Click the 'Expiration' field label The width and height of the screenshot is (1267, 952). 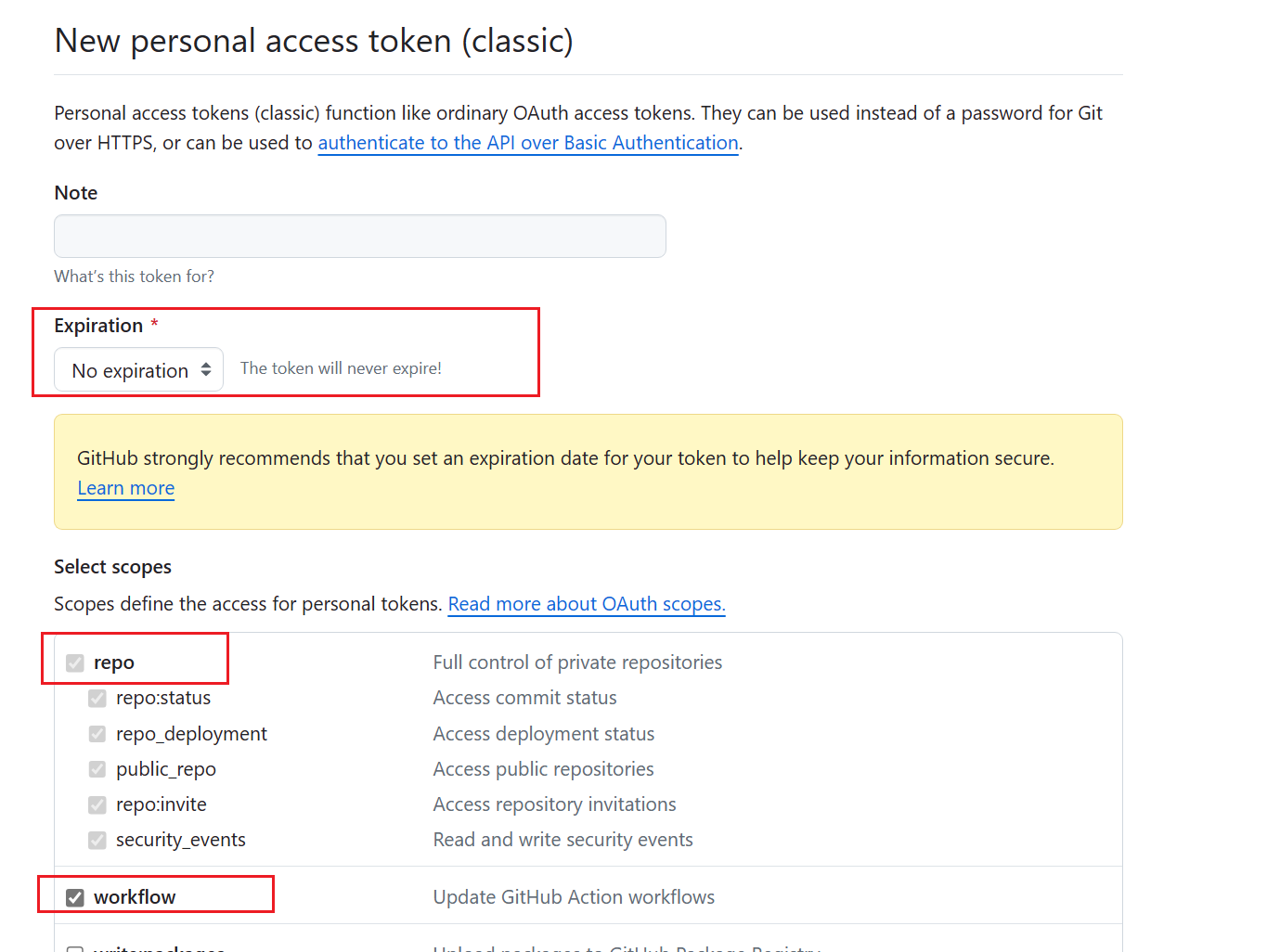click(x=98, y=326)
